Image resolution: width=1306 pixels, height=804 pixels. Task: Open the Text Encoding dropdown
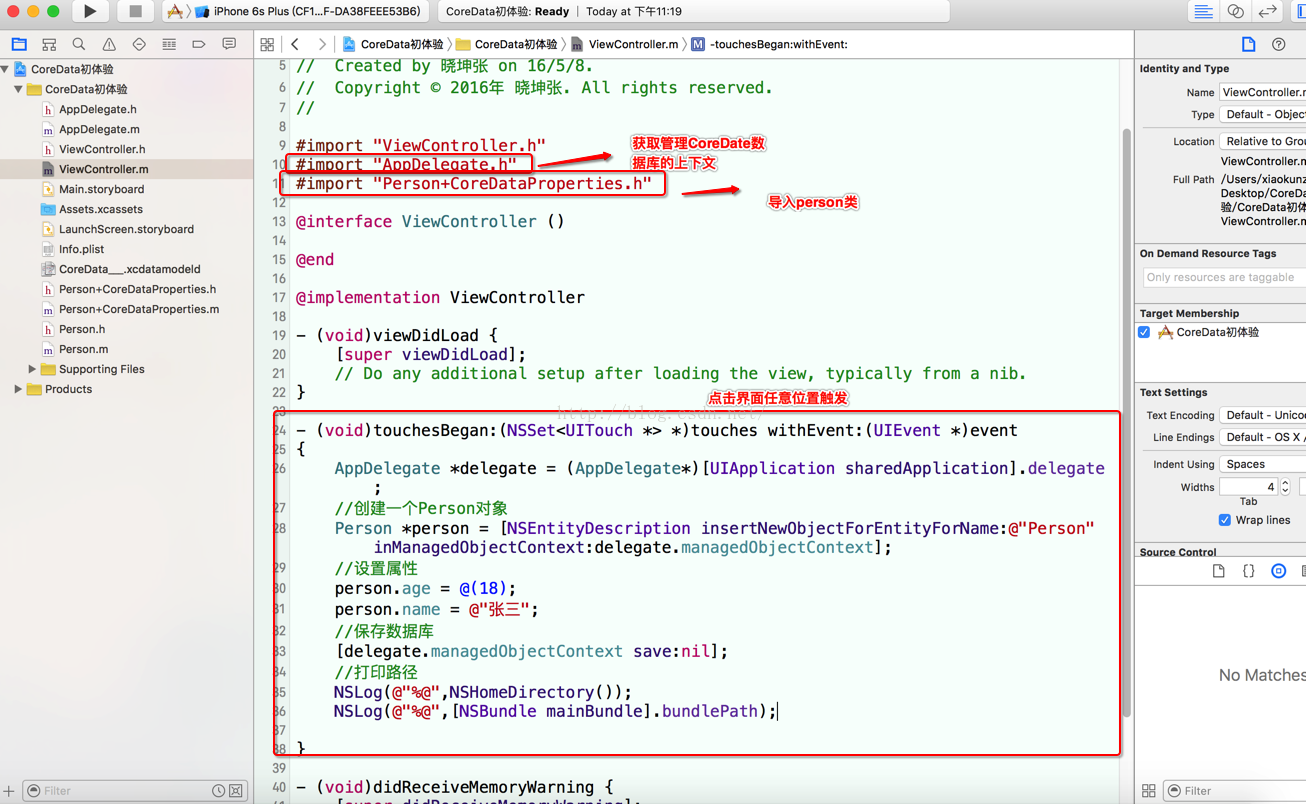tap(1262, 415)
